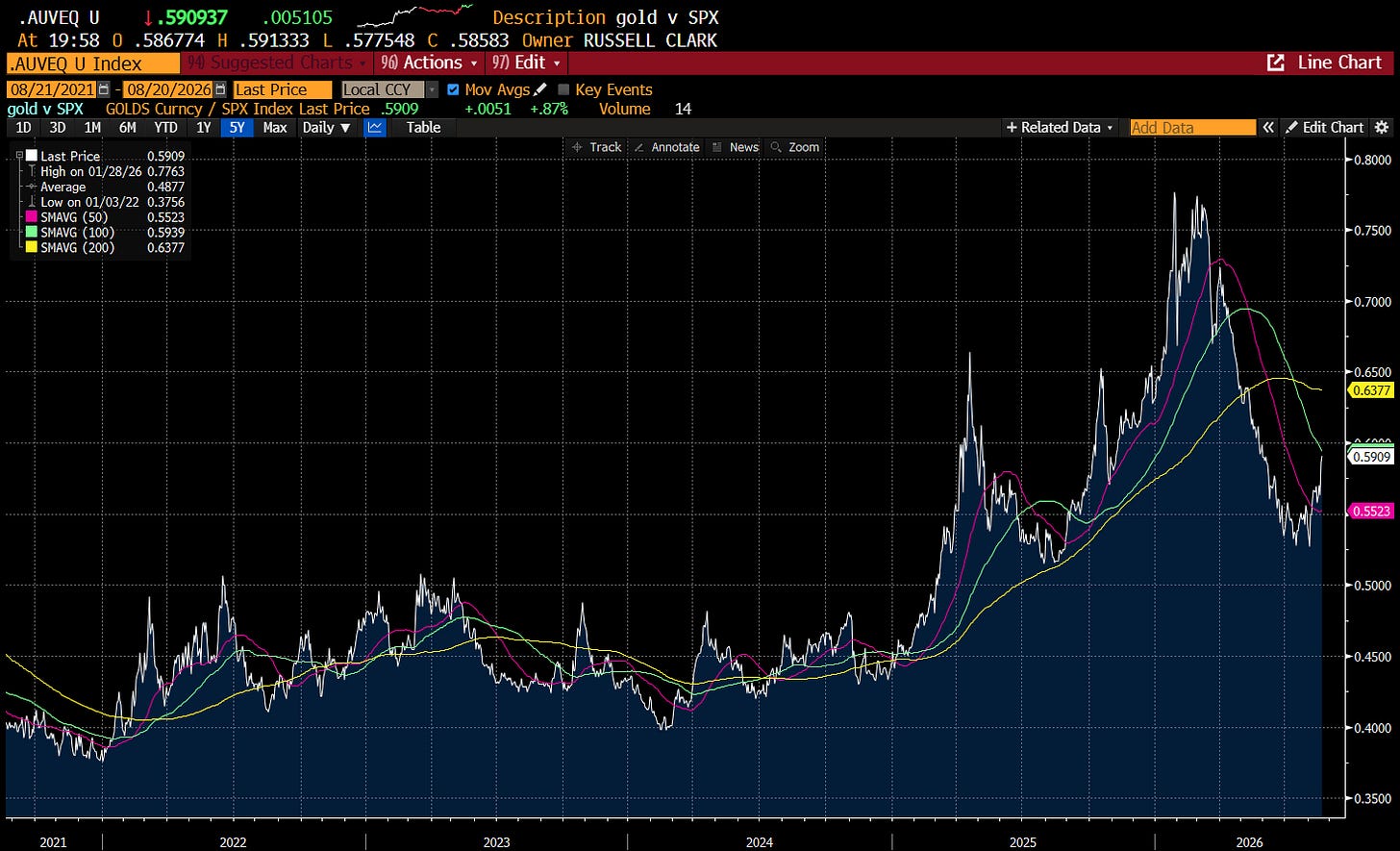Click the '2023' x-axis year label
The width and height of the screenshot is (1400, 851).
[x=496, y=843]
